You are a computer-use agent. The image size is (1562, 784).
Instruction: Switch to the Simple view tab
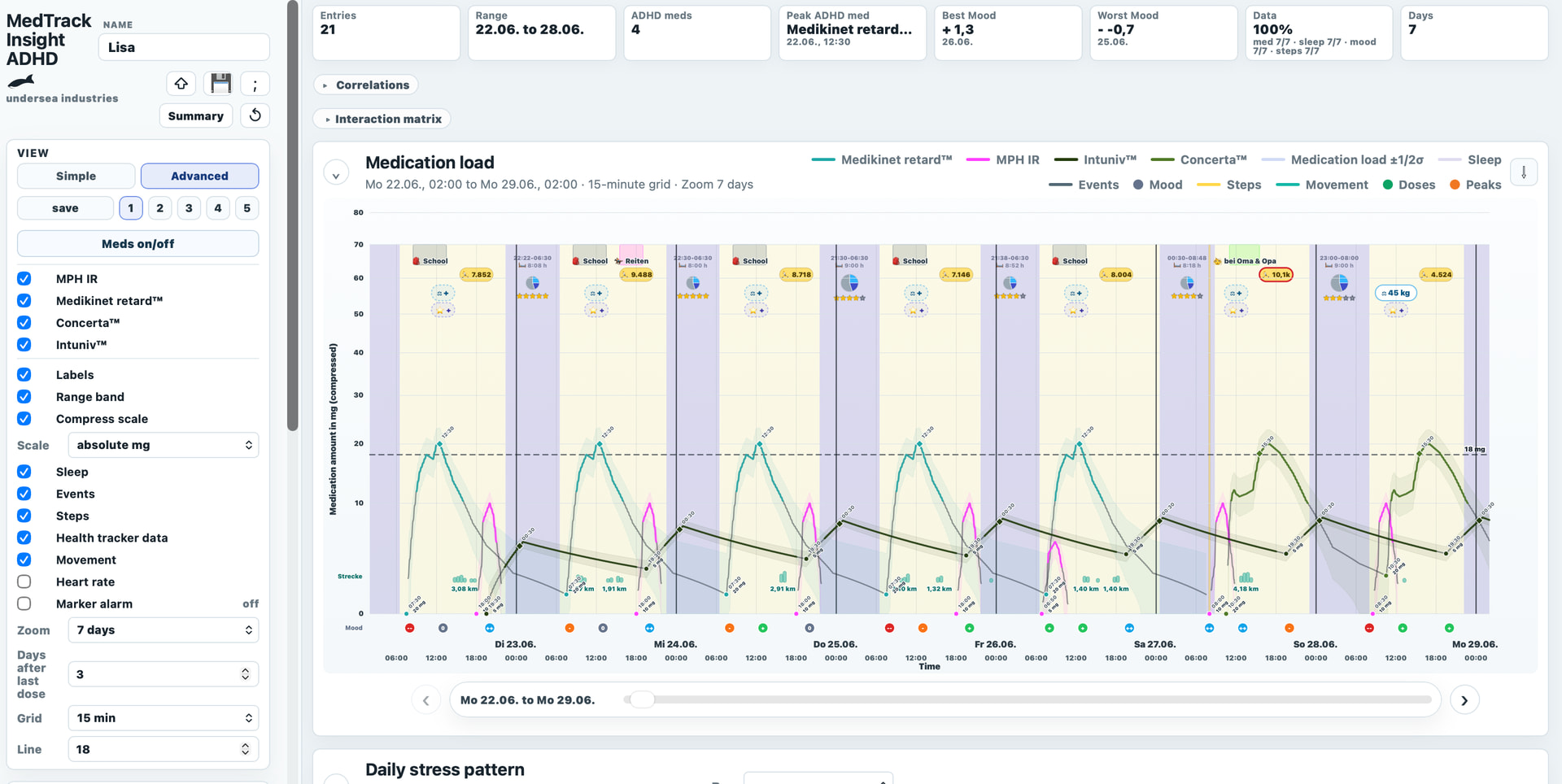(x=76, y=176)
